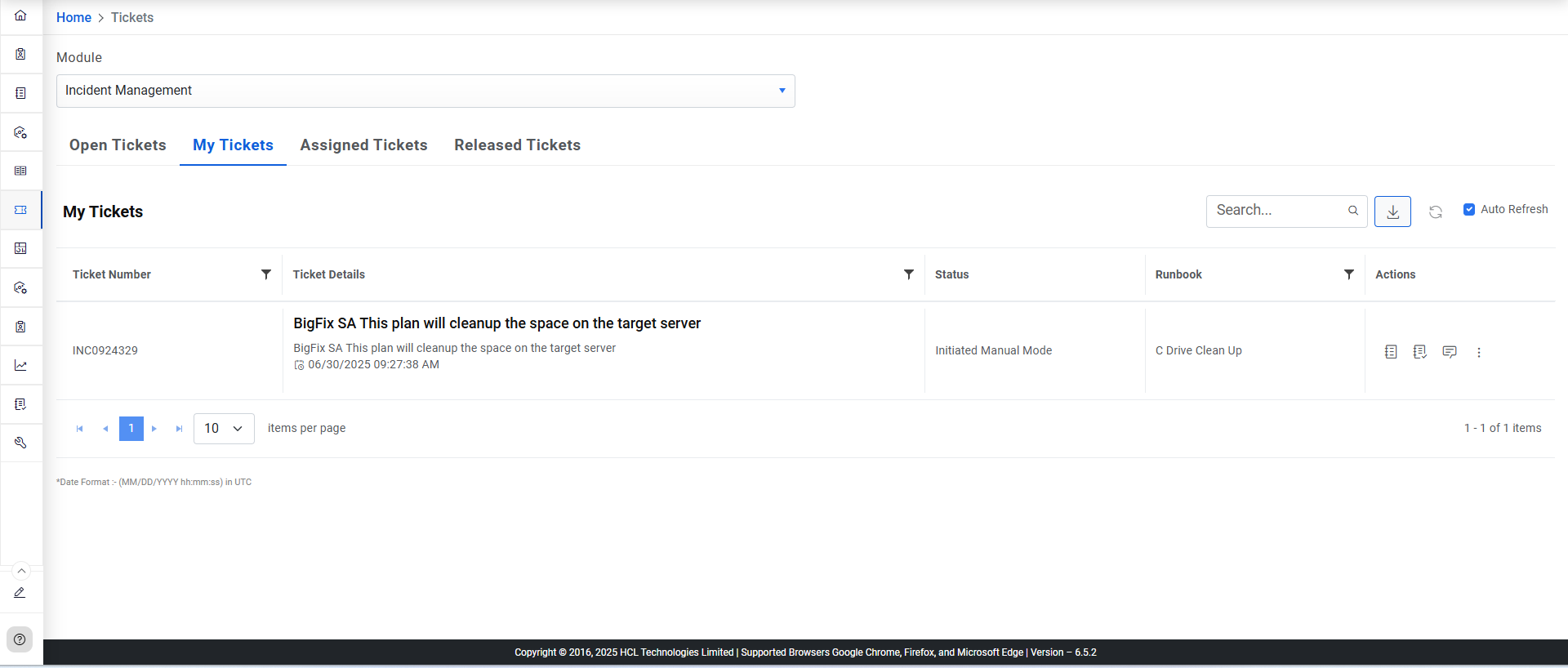Click the search magnifier icon
Screen dimensions: 1568x668
pyautogui.click(x=1353, y=211)
